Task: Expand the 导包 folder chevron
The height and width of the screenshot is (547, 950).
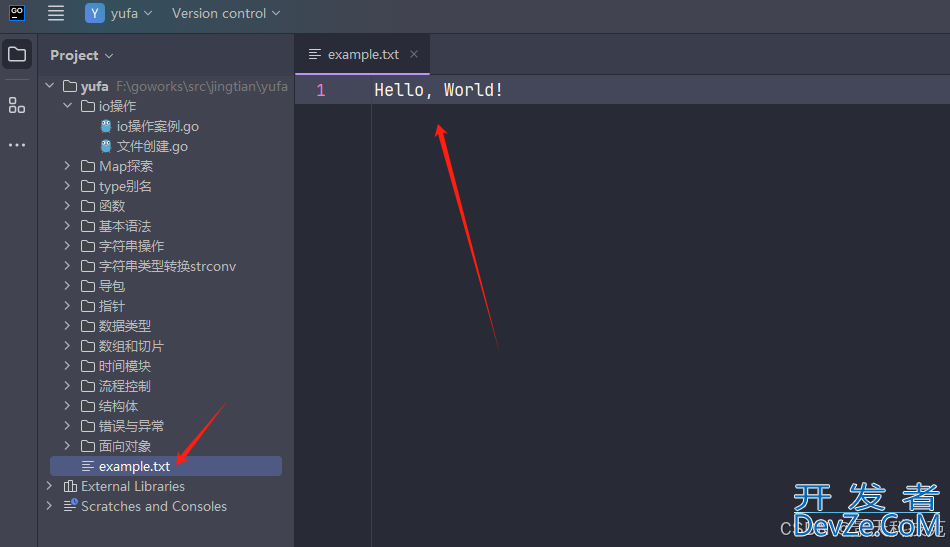Action: (x=67, y=286)
